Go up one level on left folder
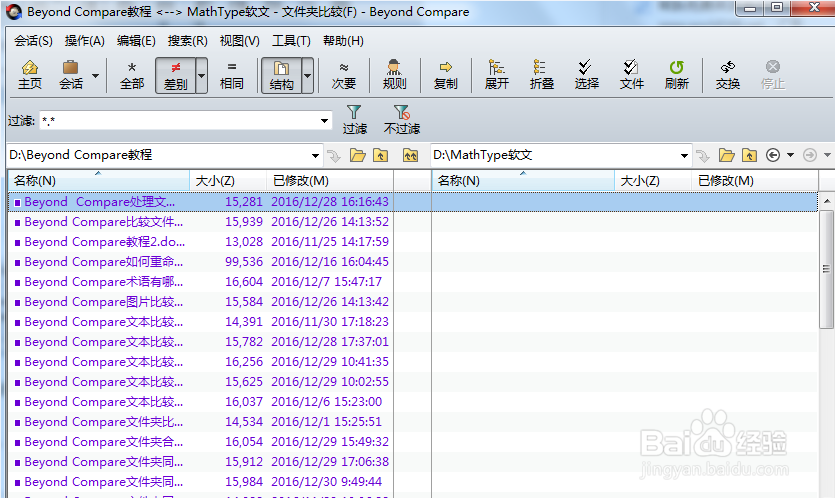 pyautogui.click(x=380, y=156)
